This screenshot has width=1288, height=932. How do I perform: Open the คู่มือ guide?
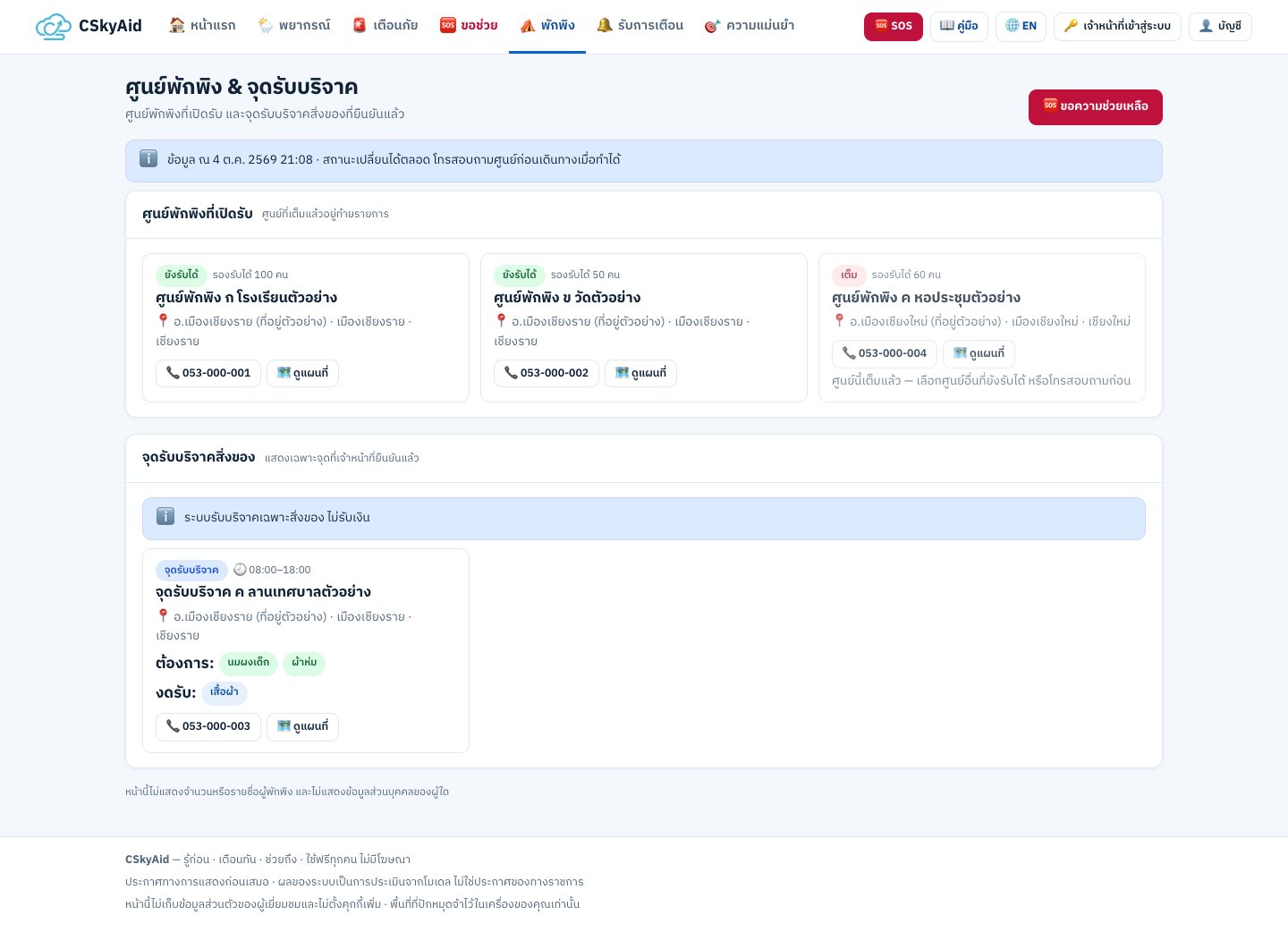(959, 26)
